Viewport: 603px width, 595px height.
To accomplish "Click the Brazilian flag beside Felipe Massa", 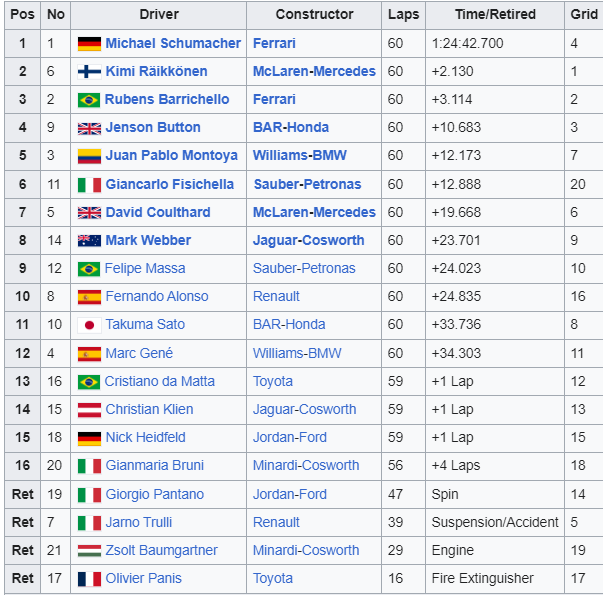I will point(89,269).
